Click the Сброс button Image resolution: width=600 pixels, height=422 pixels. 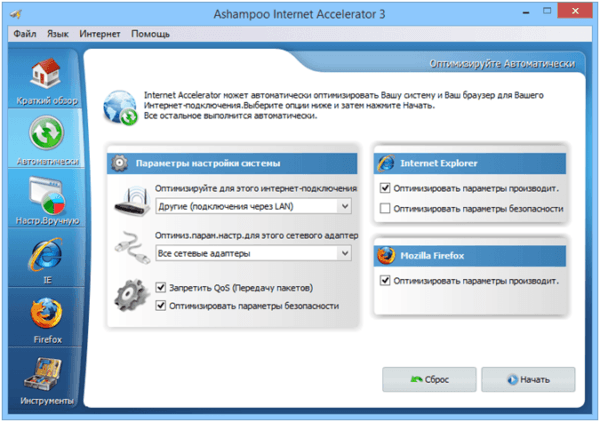tap(429, 380)
